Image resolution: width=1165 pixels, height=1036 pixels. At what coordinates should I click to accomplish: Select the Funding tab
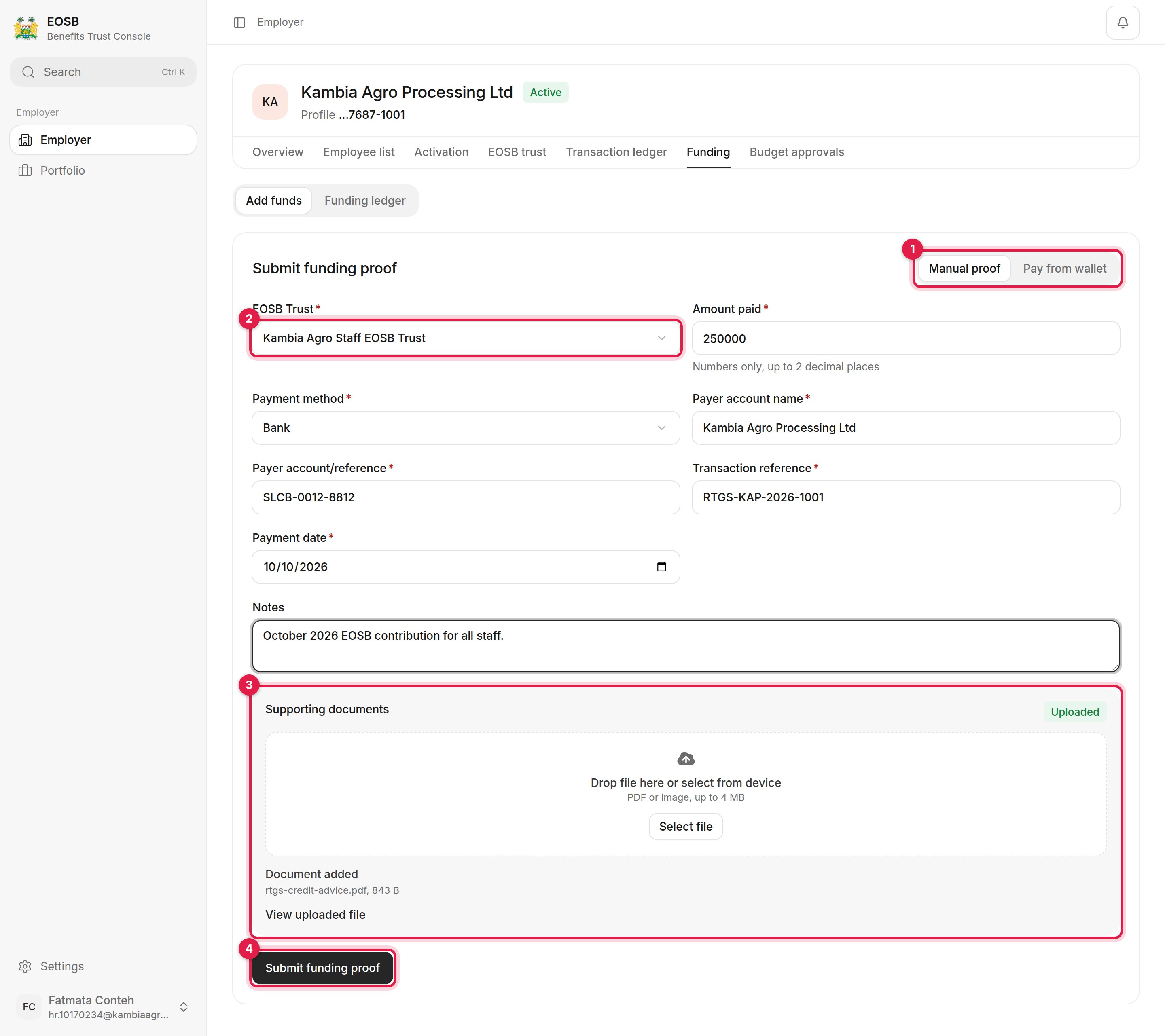[708, 152]
